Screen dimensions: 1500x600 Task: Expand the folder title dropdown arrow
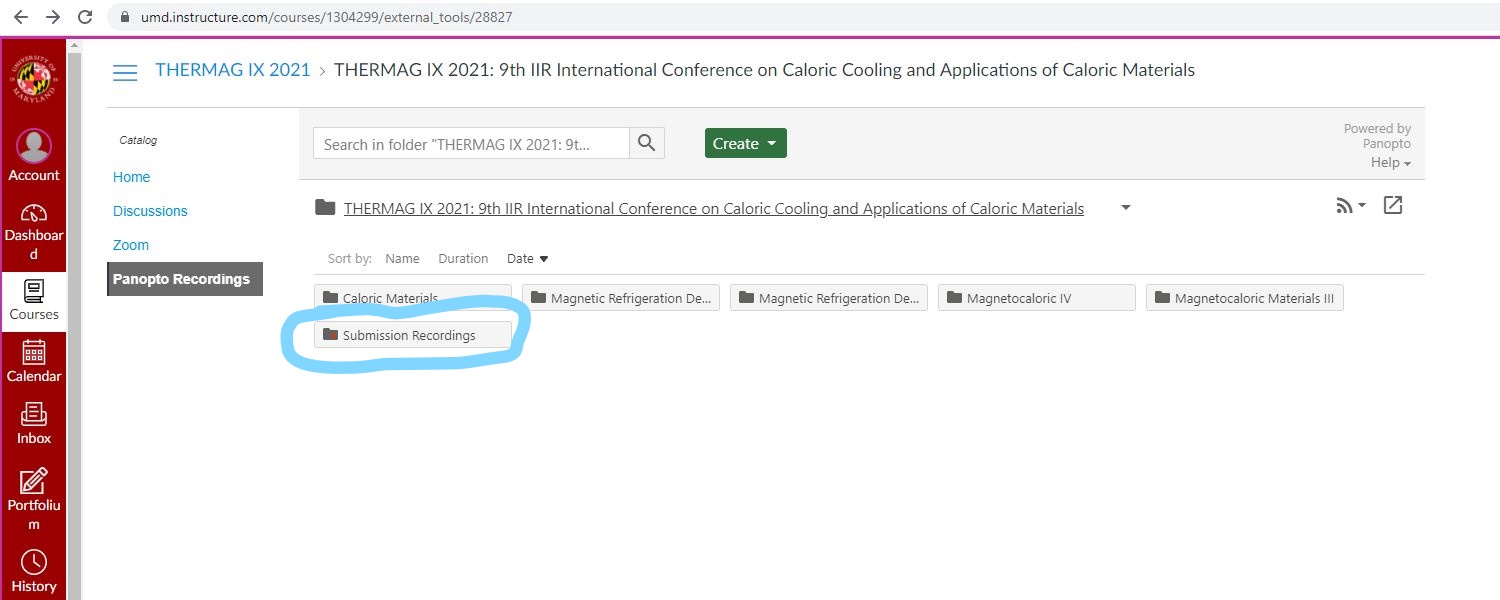[x=1126, y=208]
